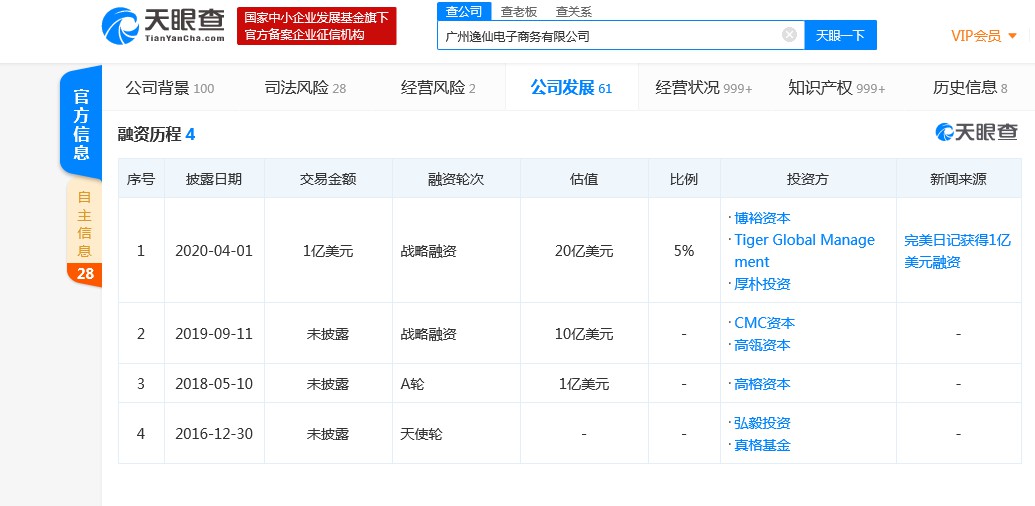Open the 知识产权 tab
Viewport: 1035px width, 506px height.
coord(836,88)
